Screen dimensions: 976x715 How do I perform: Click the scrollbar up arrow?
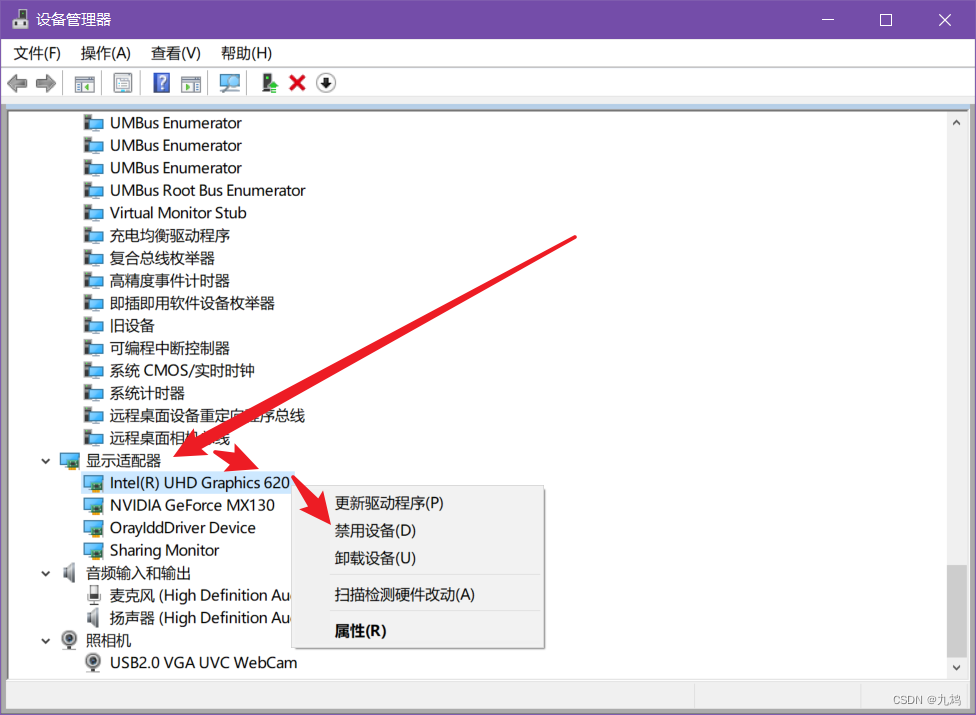tap(956, 123)
